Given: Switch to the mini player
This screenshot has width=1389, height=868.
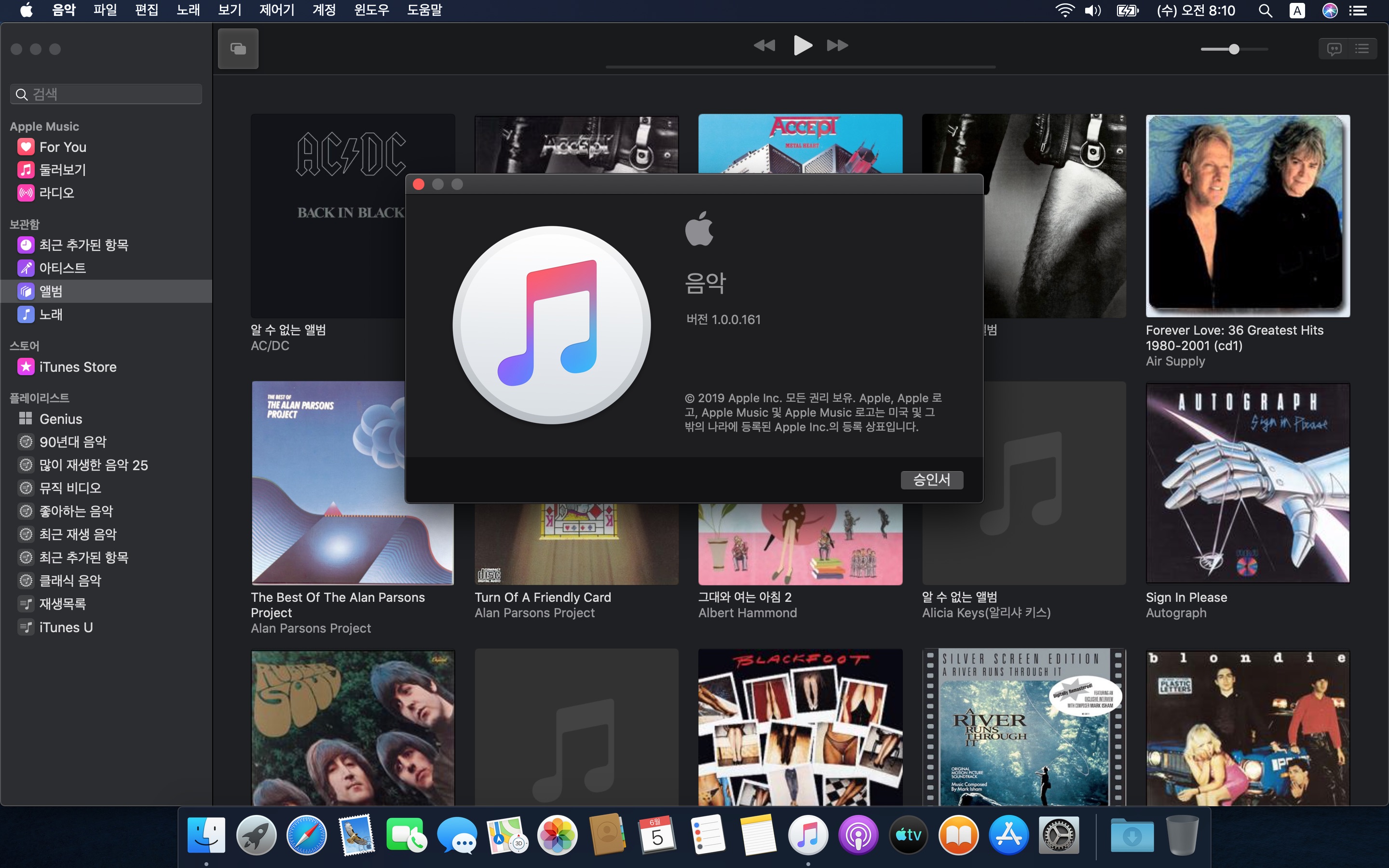Looking at the screenshot, I should coord(238,49).
